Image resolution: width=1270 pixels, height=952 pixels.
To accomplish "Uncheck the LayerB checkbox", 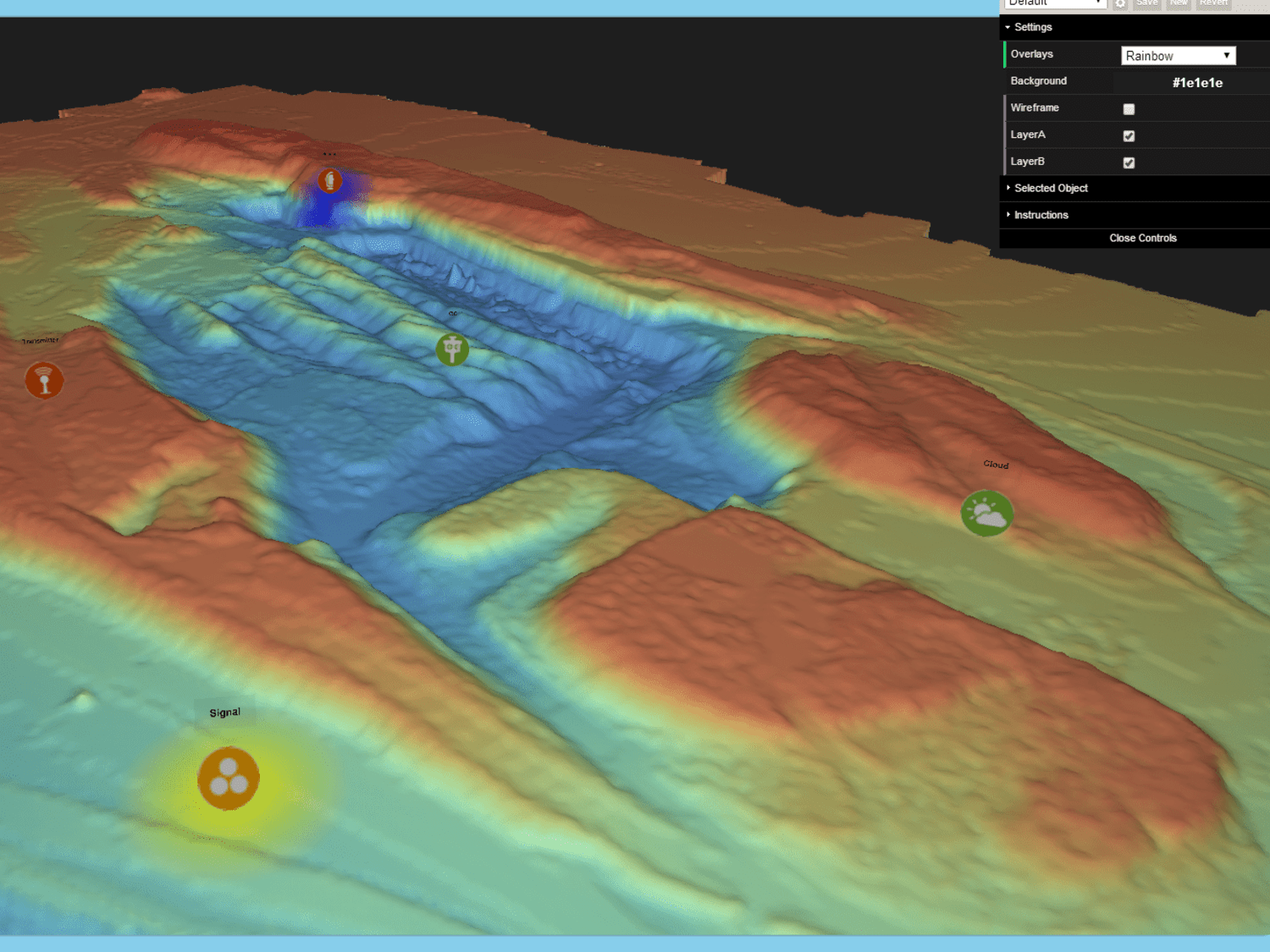I will 1129,162.
